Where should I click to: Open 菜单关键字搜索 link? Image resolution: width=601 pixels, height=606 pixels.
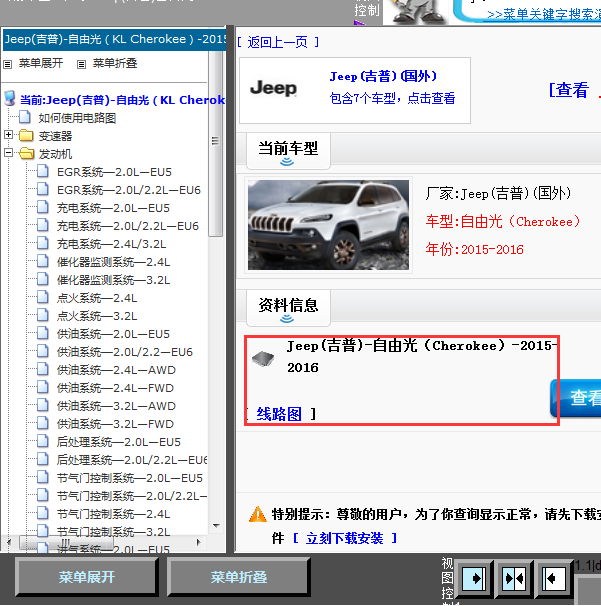tap(544, 14)
